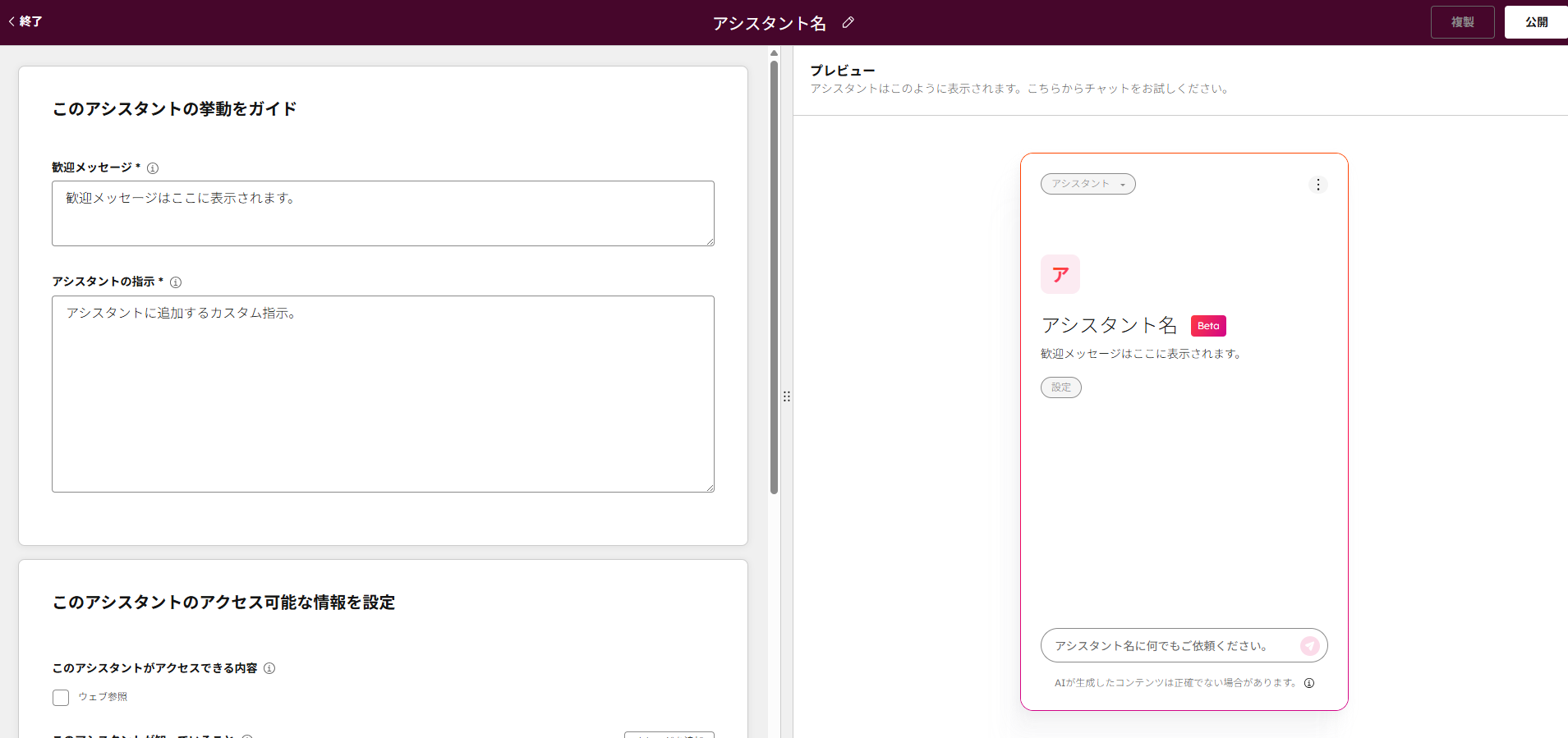Open the three-dot menu in preview card
This screenshot has width=1568, height=738.
[x=1317, y=185]
